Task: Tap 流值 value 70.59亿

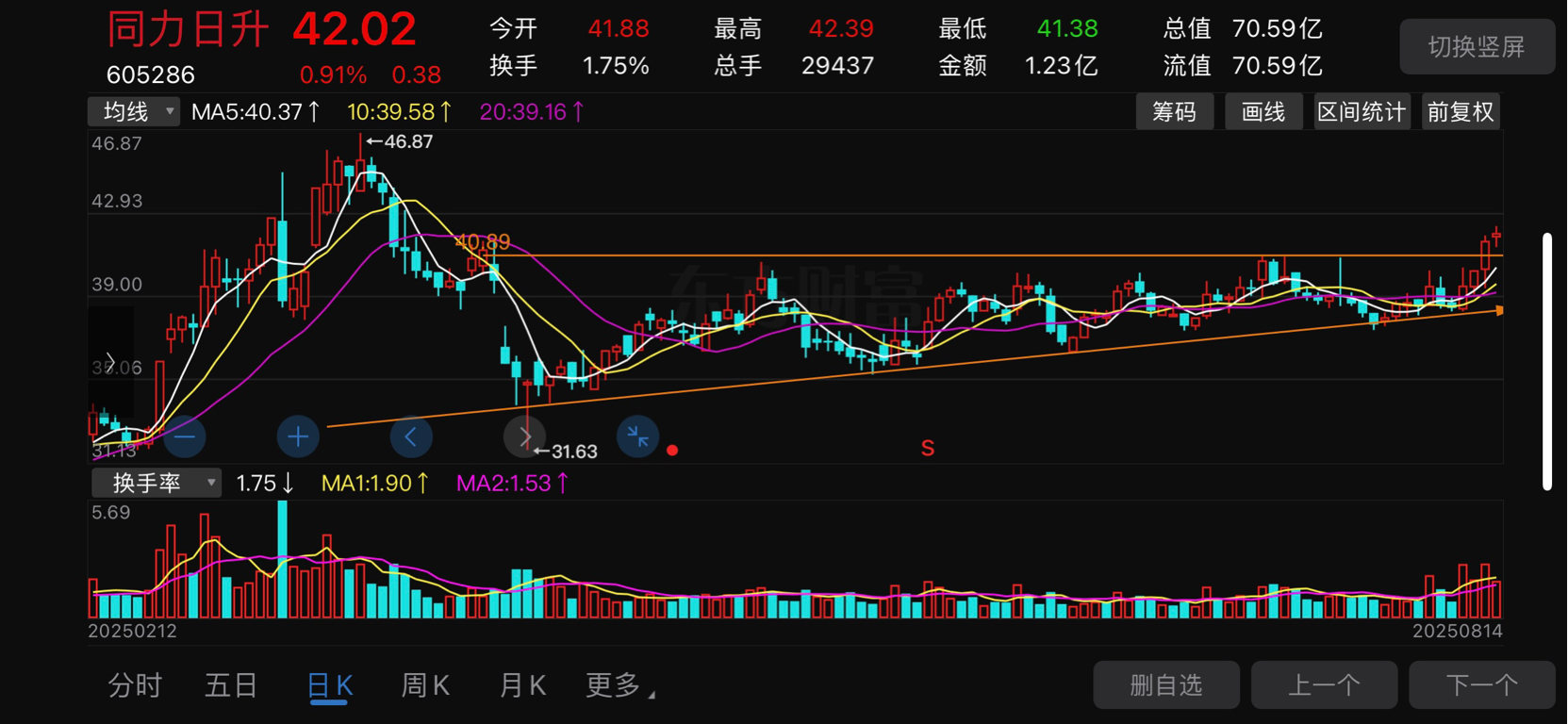Action: coord(1278,66)
